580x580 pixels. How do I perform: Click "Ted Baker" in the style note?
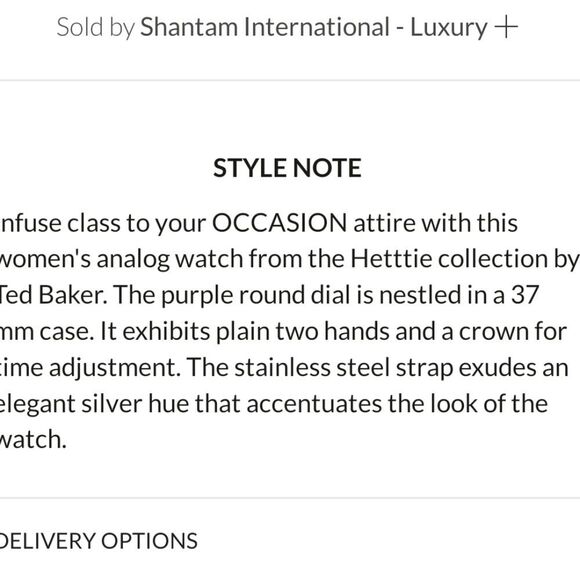coord(53,295)
